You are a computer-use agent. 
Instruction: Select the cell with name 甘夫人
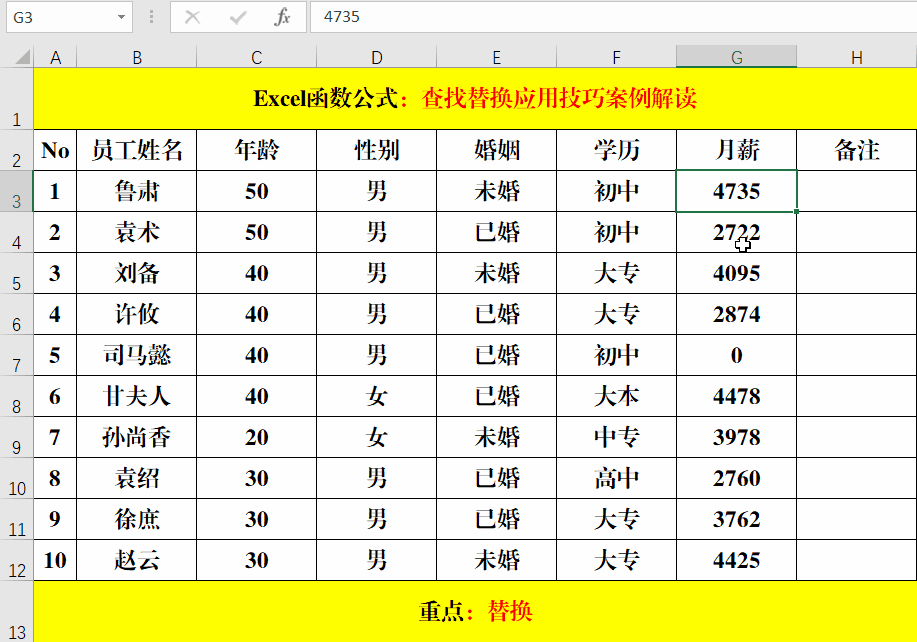click(x=137, y=396)
